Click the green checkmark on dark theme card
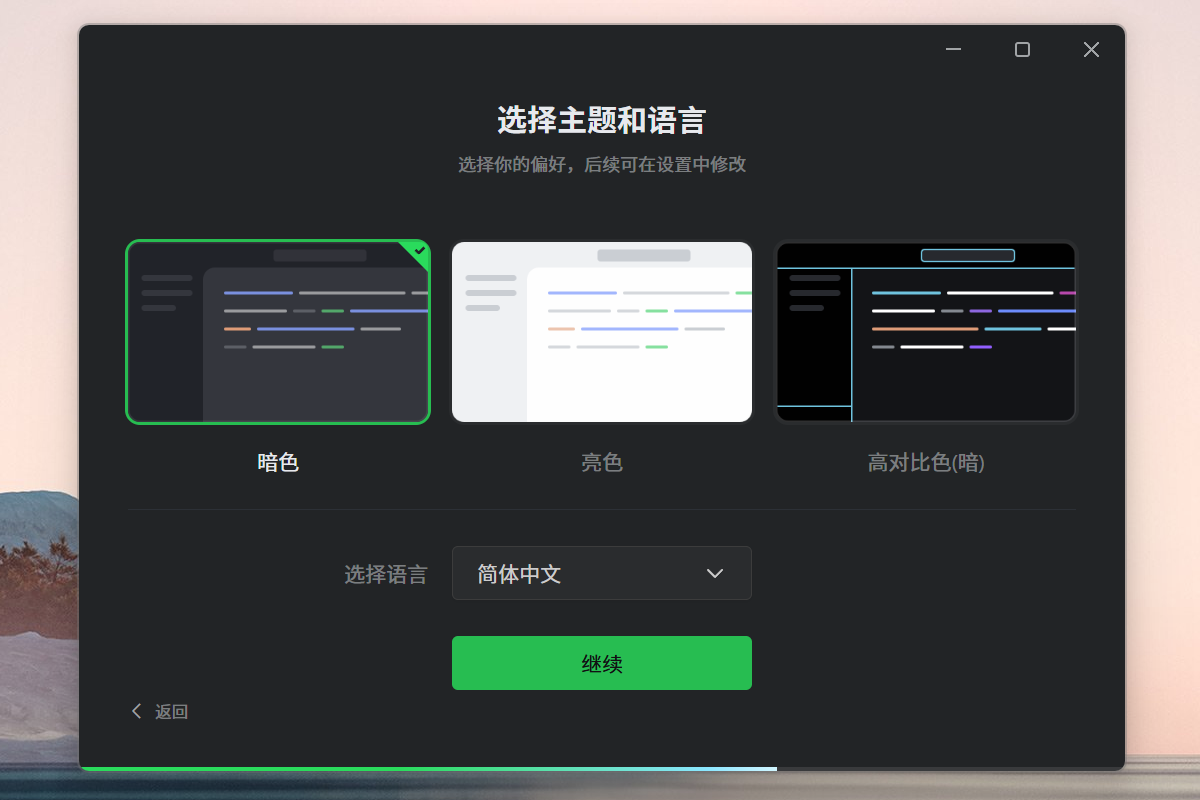Viewport: 1200px width, 800px height. tap(420, 251)
